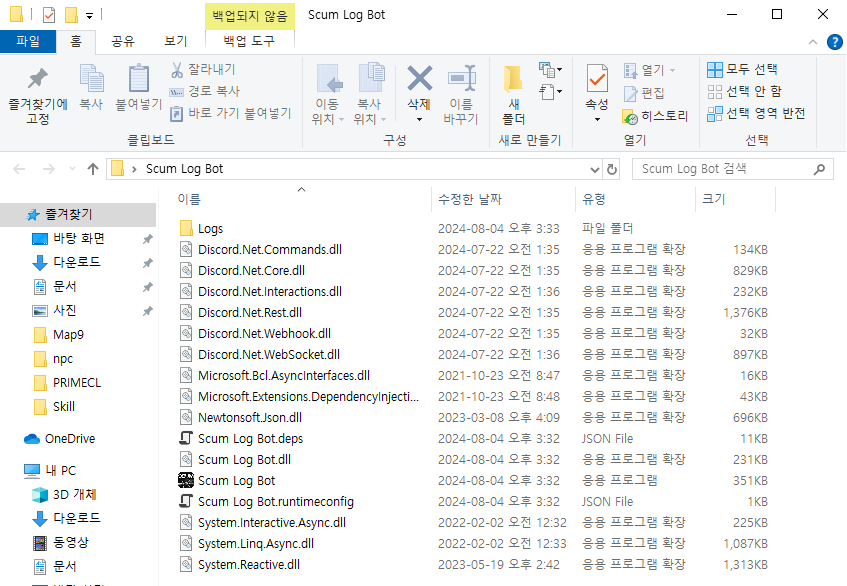Click the quick access properties checkmark icon in the title bar
The height and width of the screenshot is (586, 847).
(49, 15)
